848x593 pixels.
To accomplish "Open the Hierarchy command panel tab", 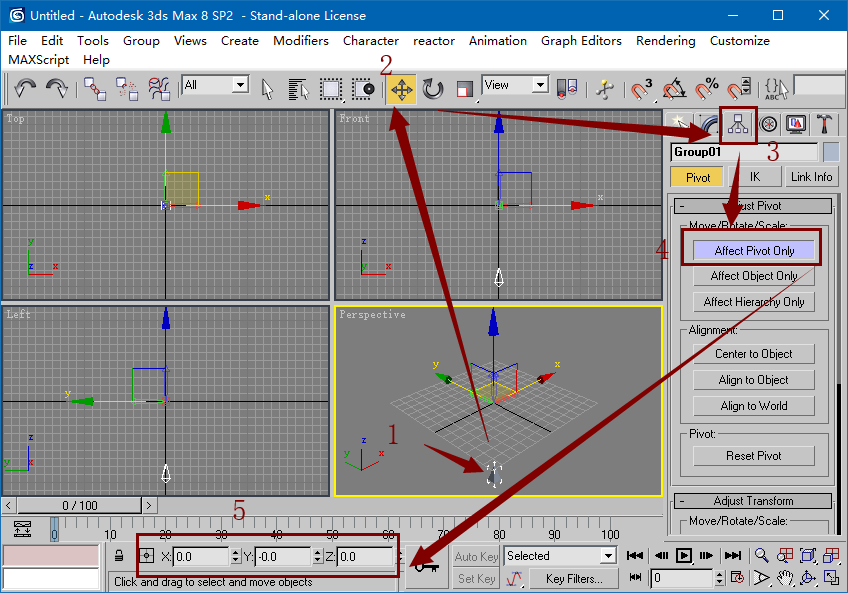I will pos(738,124).
